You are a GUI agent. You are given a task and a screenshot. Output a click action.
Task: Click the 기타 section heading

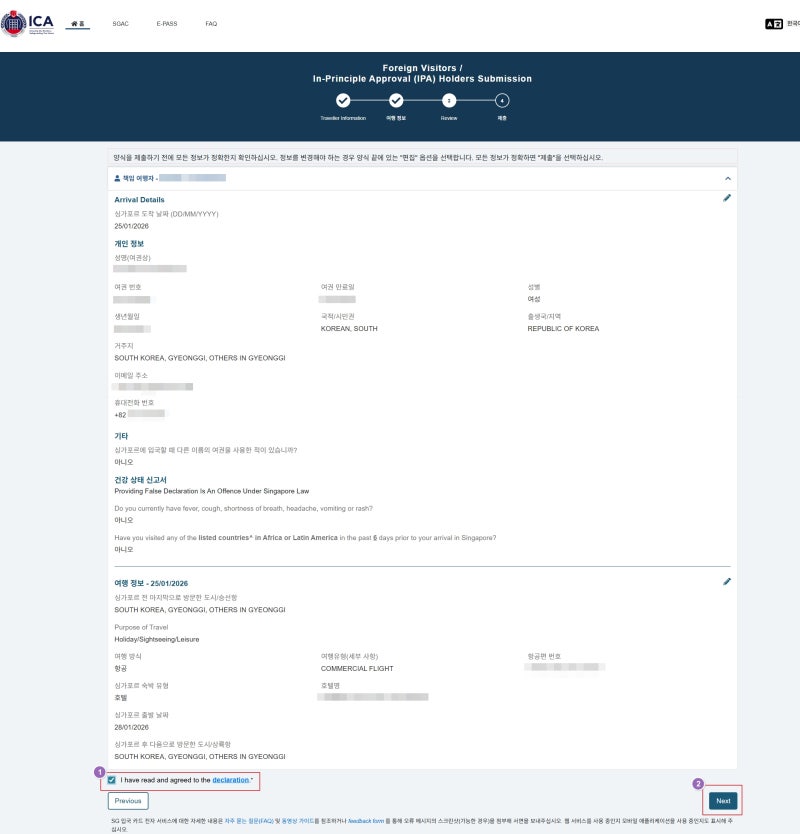click(x=121, y=436)
